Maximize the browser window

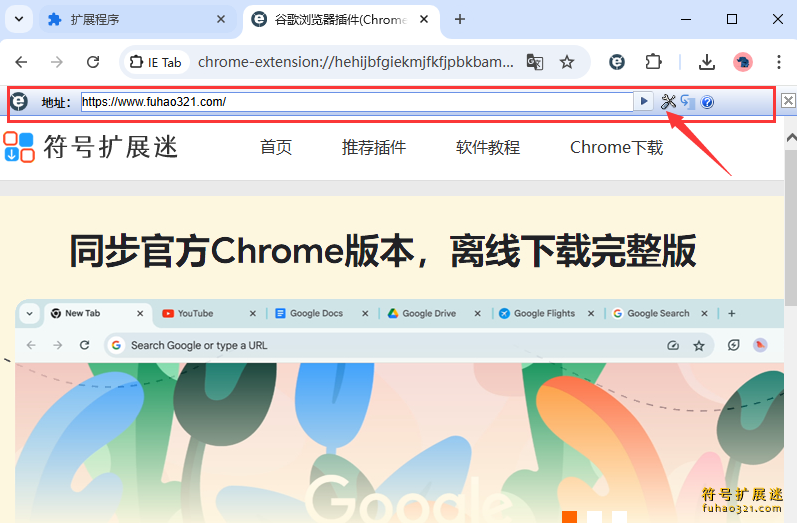click(732, 19)
